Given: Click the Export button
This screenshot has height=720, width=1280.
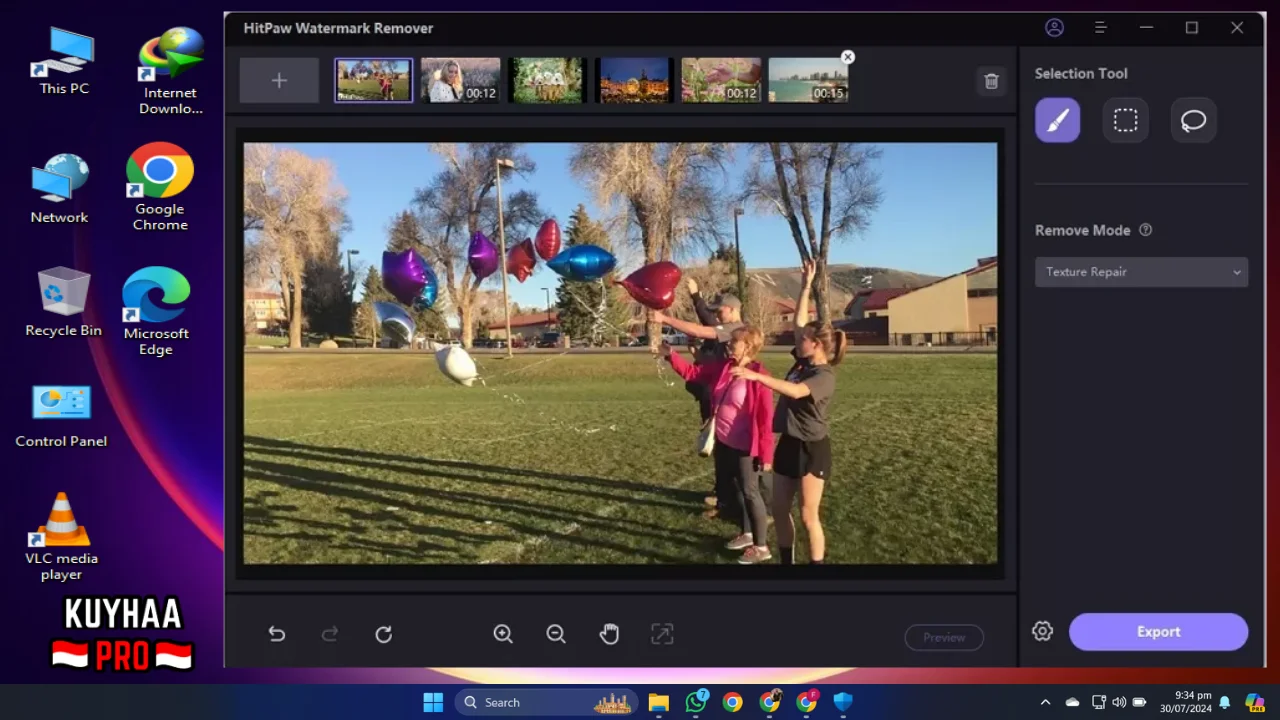Looking at the screenshot, I should [x=1158, y=632].
